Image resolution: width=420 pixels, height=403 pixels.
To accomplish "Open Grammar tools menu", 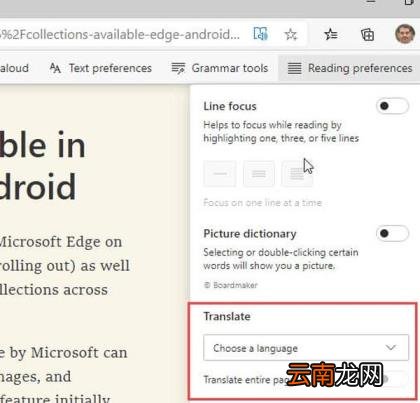I will (220, 68).
